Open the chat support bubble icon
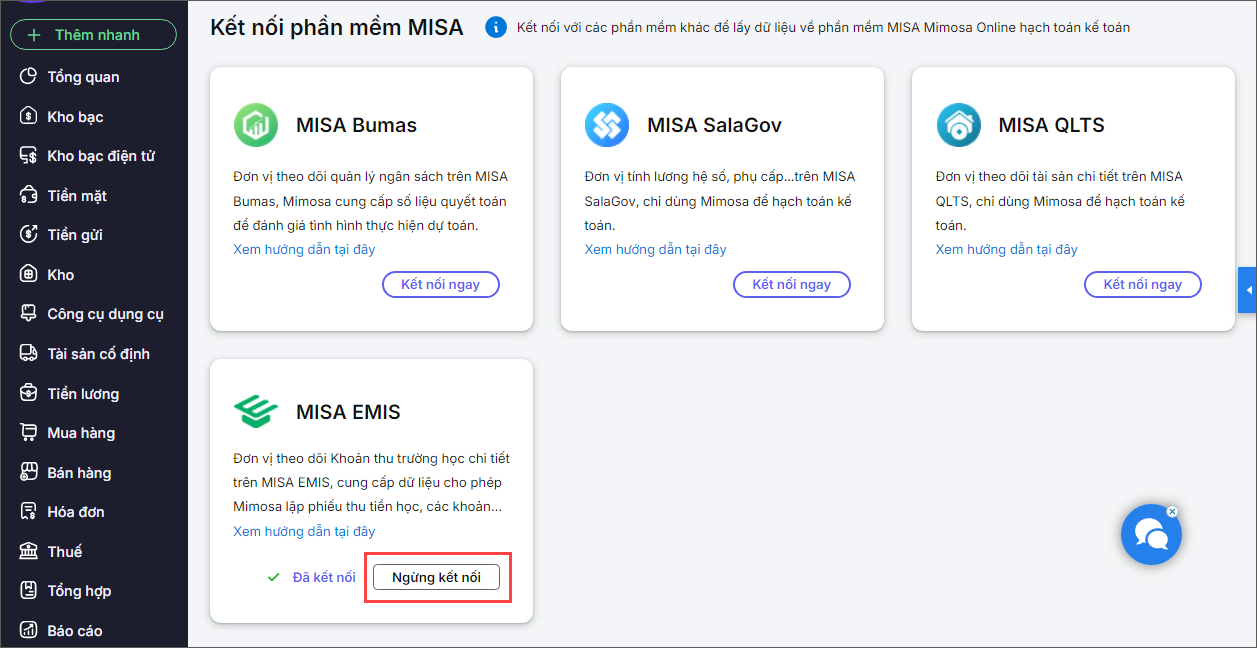Image resolution: width=1257 pixels, height=648 pixels. 1151,536
